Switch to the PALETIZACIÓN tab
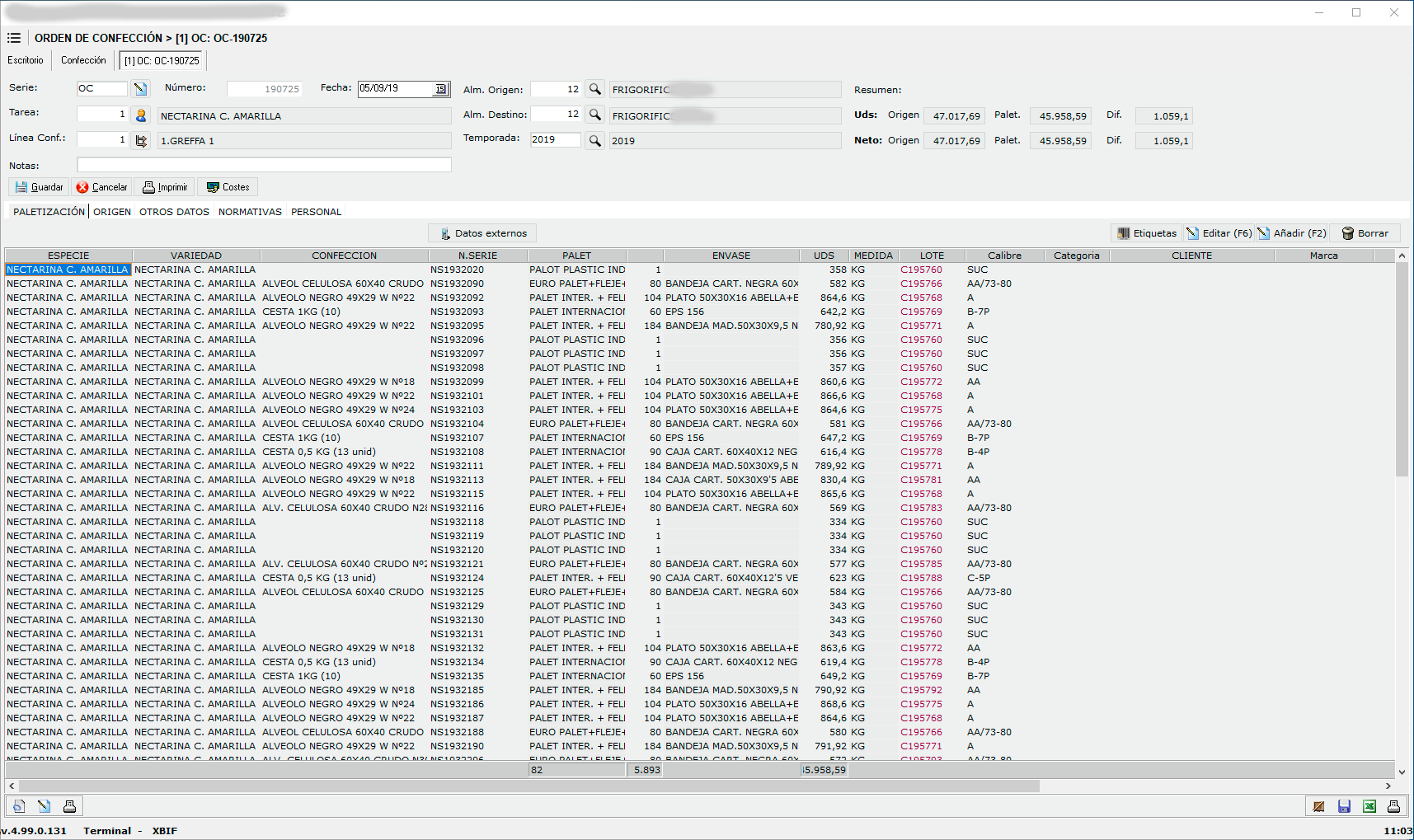1414x840 pixels. pyautogui.click(x=49, y=212)
